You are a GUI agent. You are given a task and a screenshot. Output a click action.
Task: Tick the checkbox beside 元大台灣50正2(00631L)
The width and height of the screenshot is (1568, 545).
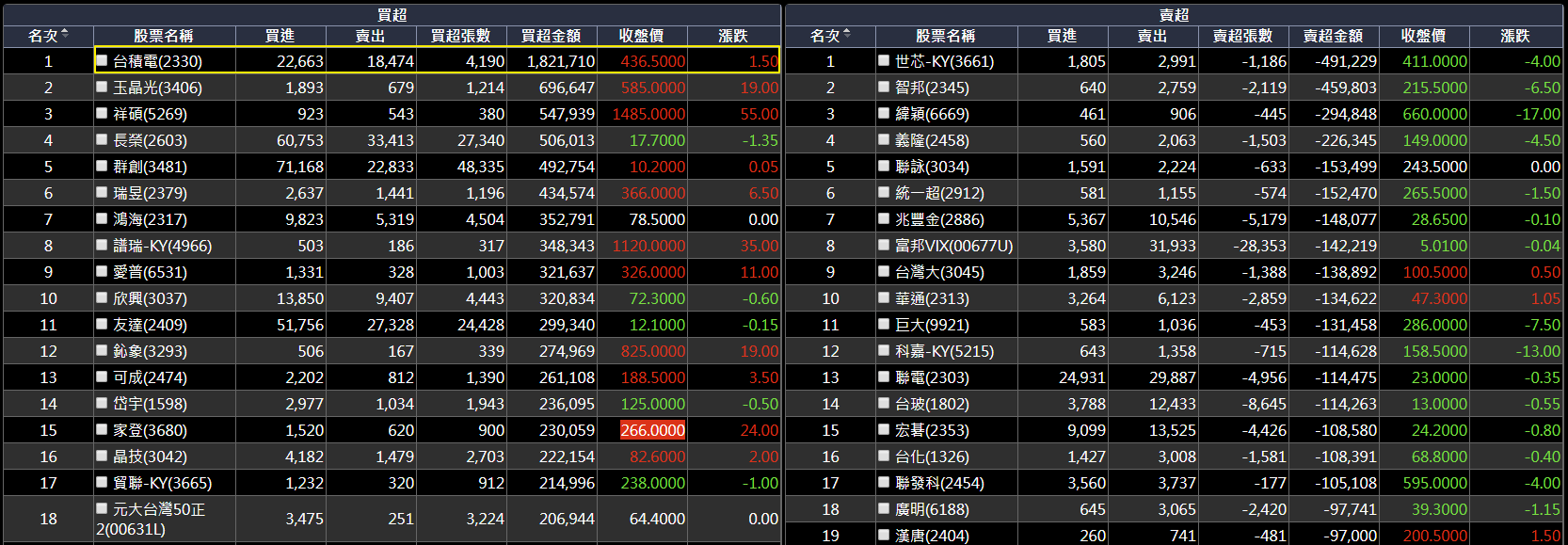tap(102, 508)
